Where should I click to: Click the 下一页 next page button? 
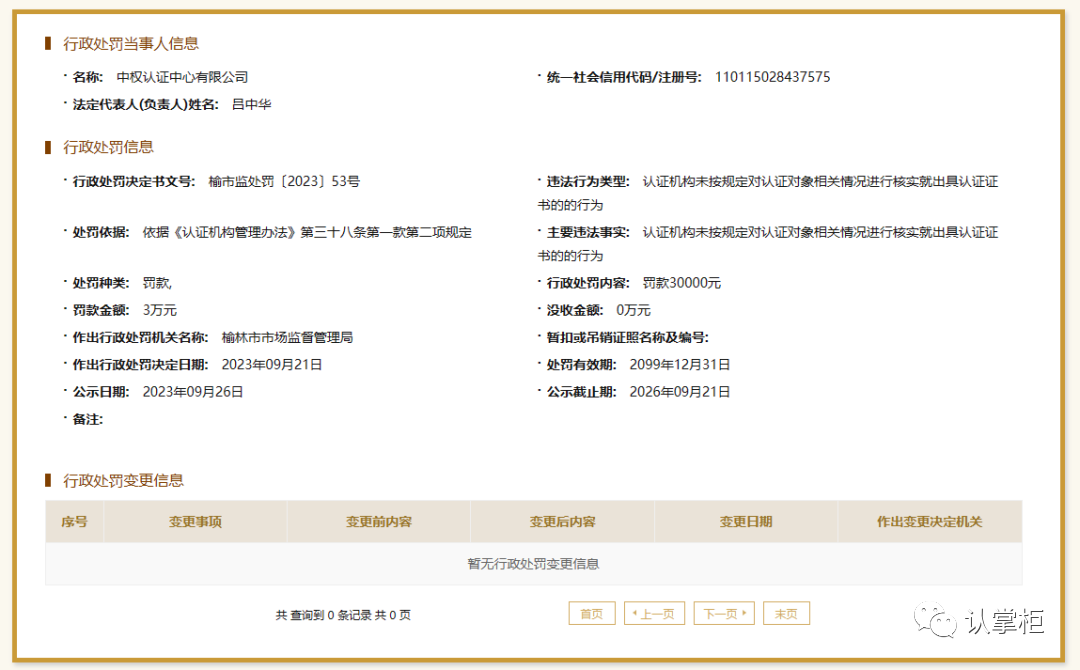[x=724, y=614]
